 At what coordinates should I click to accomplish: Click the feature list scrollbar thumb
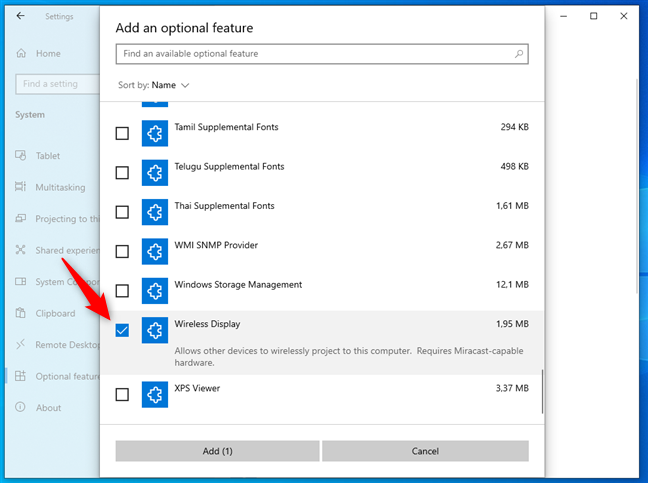(x=542, y=392)
